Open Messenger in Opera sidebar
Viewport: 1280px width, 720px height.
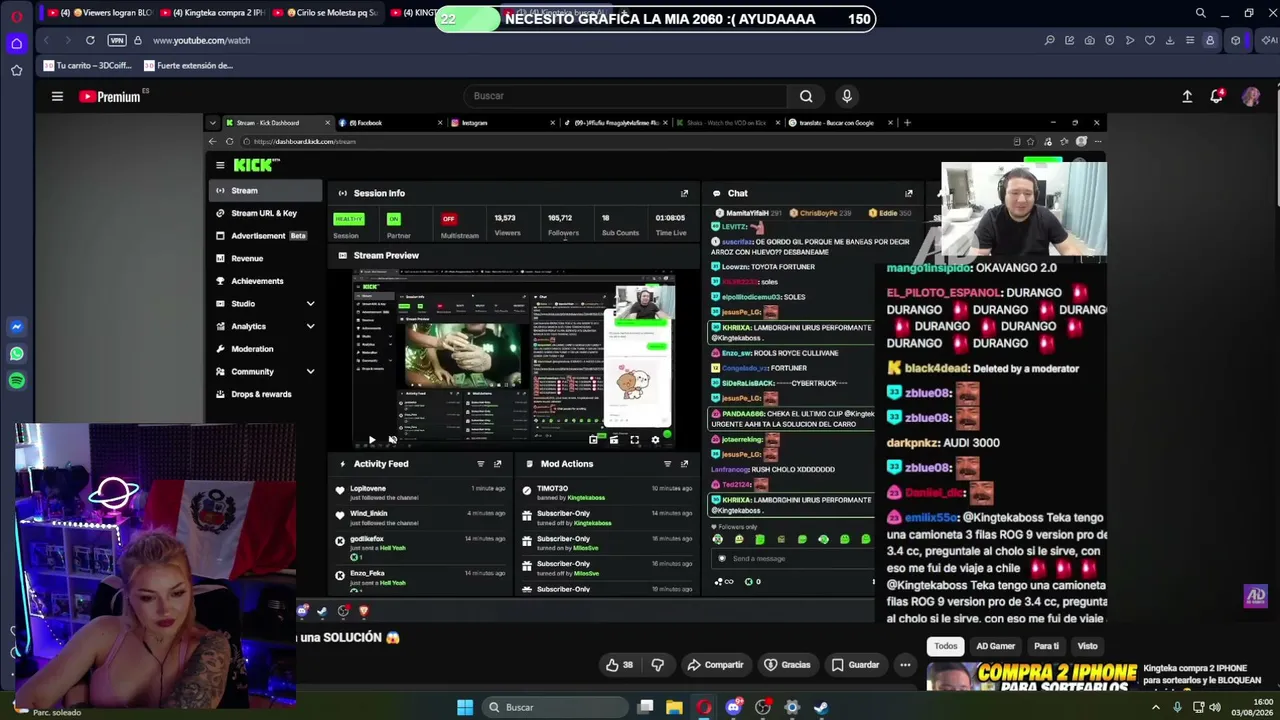[16, 327]
